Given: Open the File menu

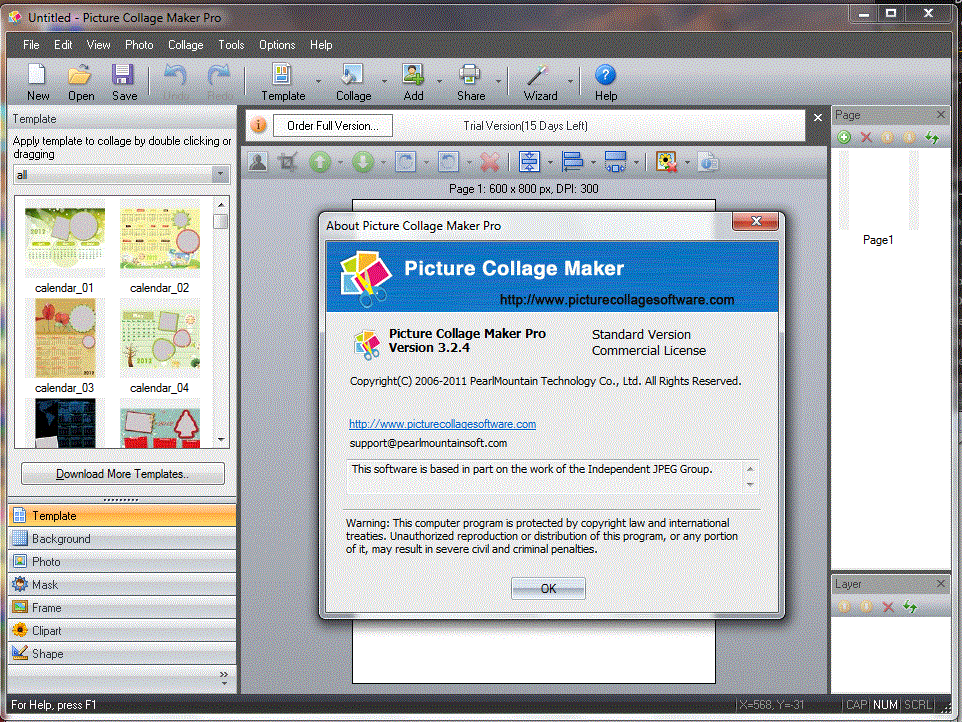Looking at the screenshot, I should [x=31, y=45].
